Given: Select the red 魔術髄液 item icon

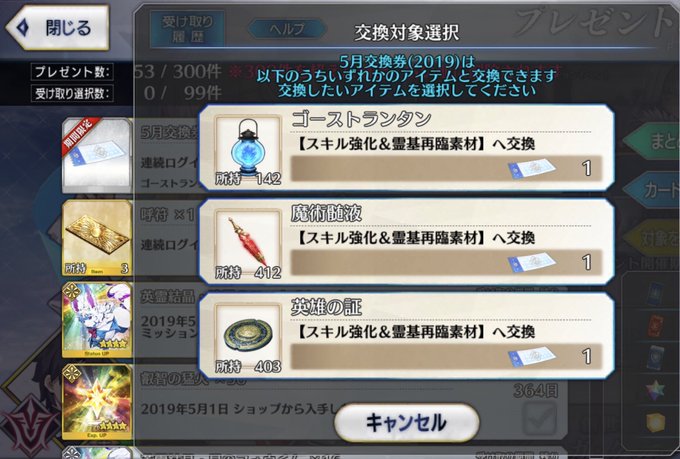Looking at the screenshot, I should click(248, 245).
